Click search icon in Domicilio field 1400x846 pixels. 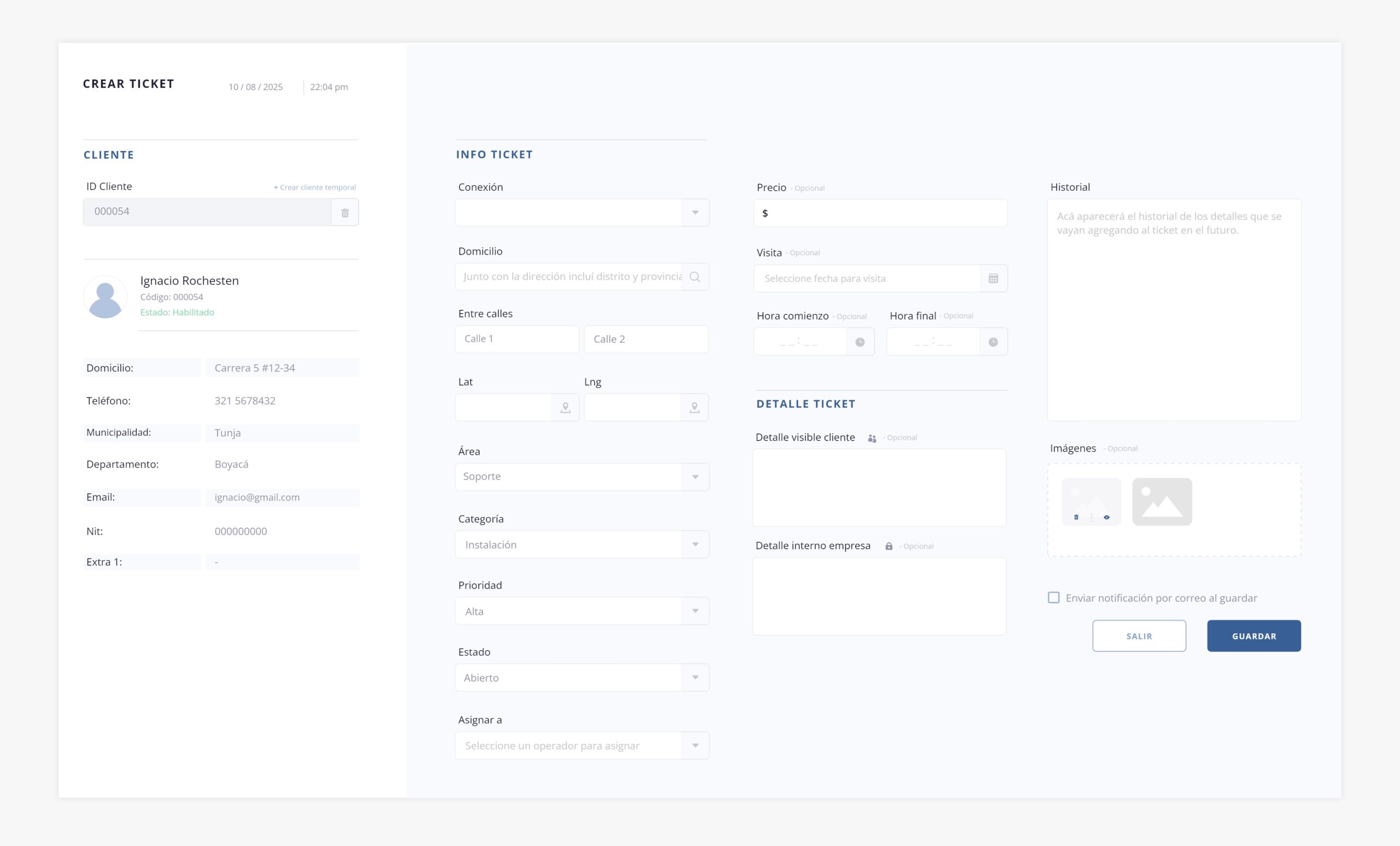pyautogui.click(x=695, y=277)
